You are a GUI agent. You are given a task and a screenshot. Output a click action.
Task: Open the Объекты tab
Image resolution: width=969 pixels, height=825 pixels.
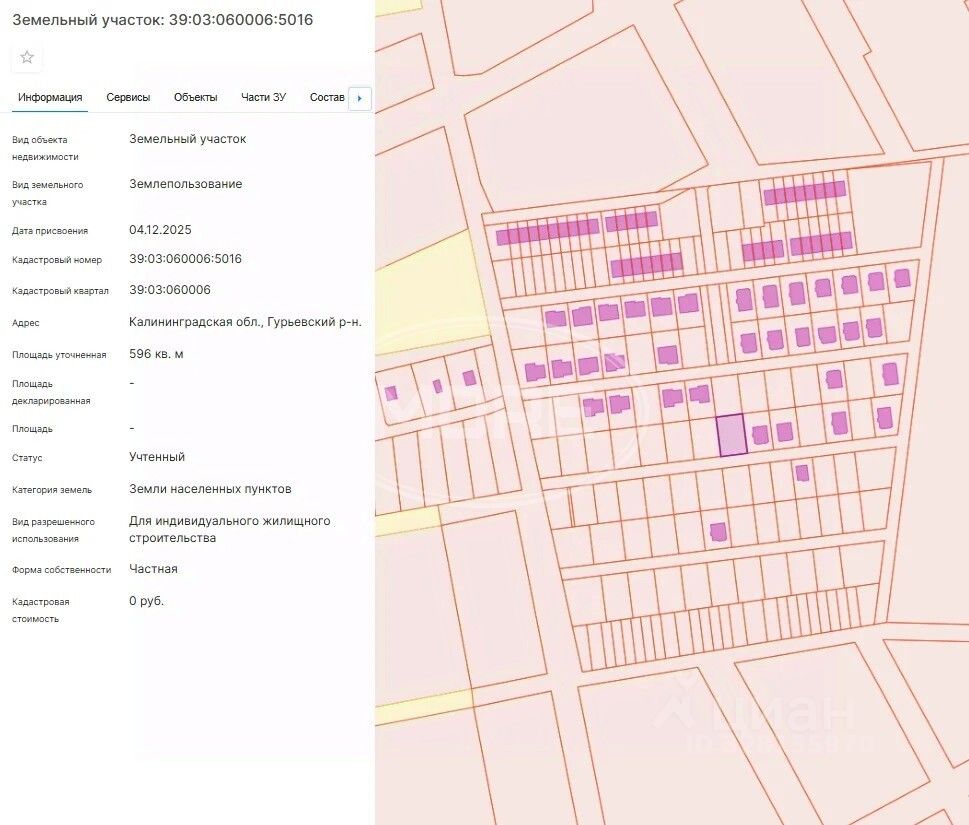pyautogui.click(x=195, y=98)
